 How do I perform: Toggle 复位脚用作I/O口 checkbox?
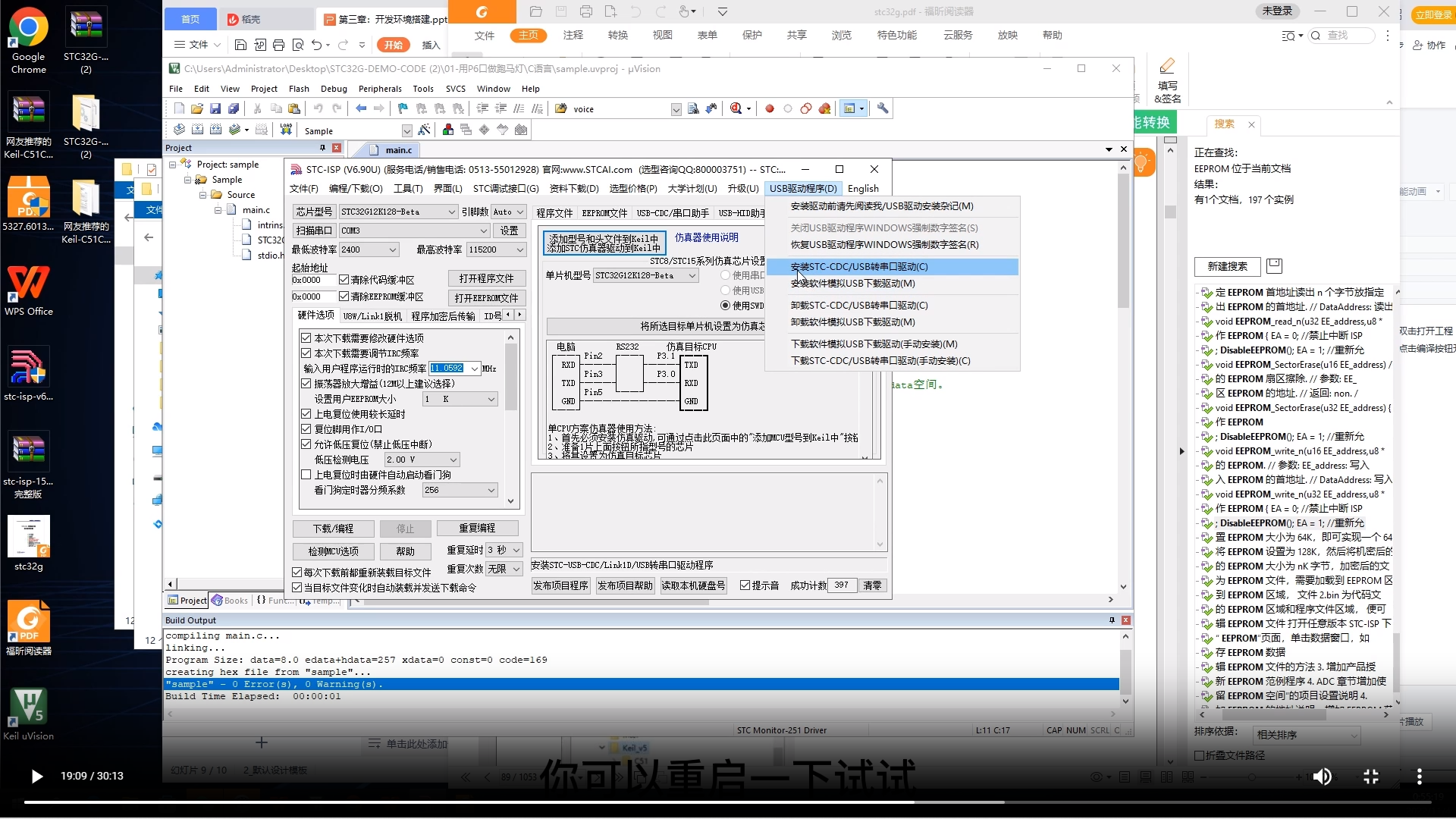click(306, 428)
